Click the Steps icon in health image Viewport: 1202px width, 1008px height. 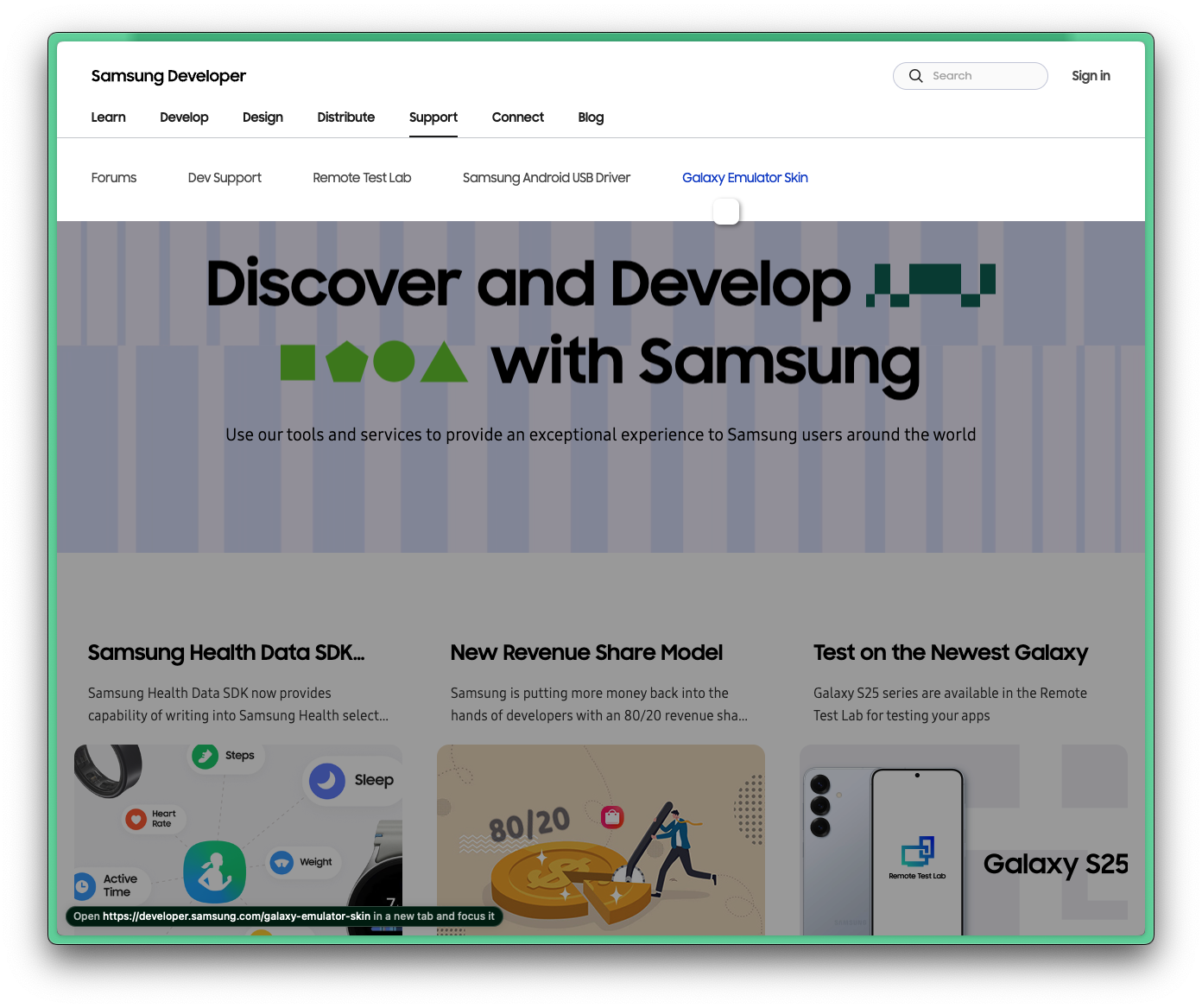coord(205,757)
